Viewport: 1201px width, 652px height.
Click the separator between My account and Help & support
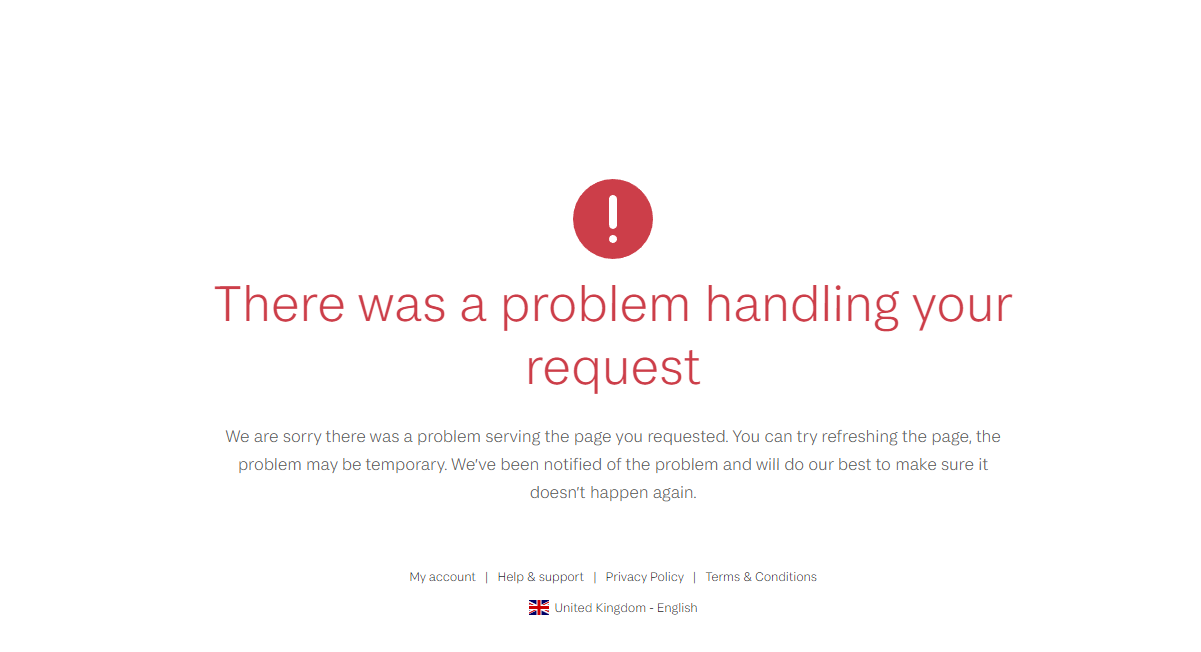[487, 577]
